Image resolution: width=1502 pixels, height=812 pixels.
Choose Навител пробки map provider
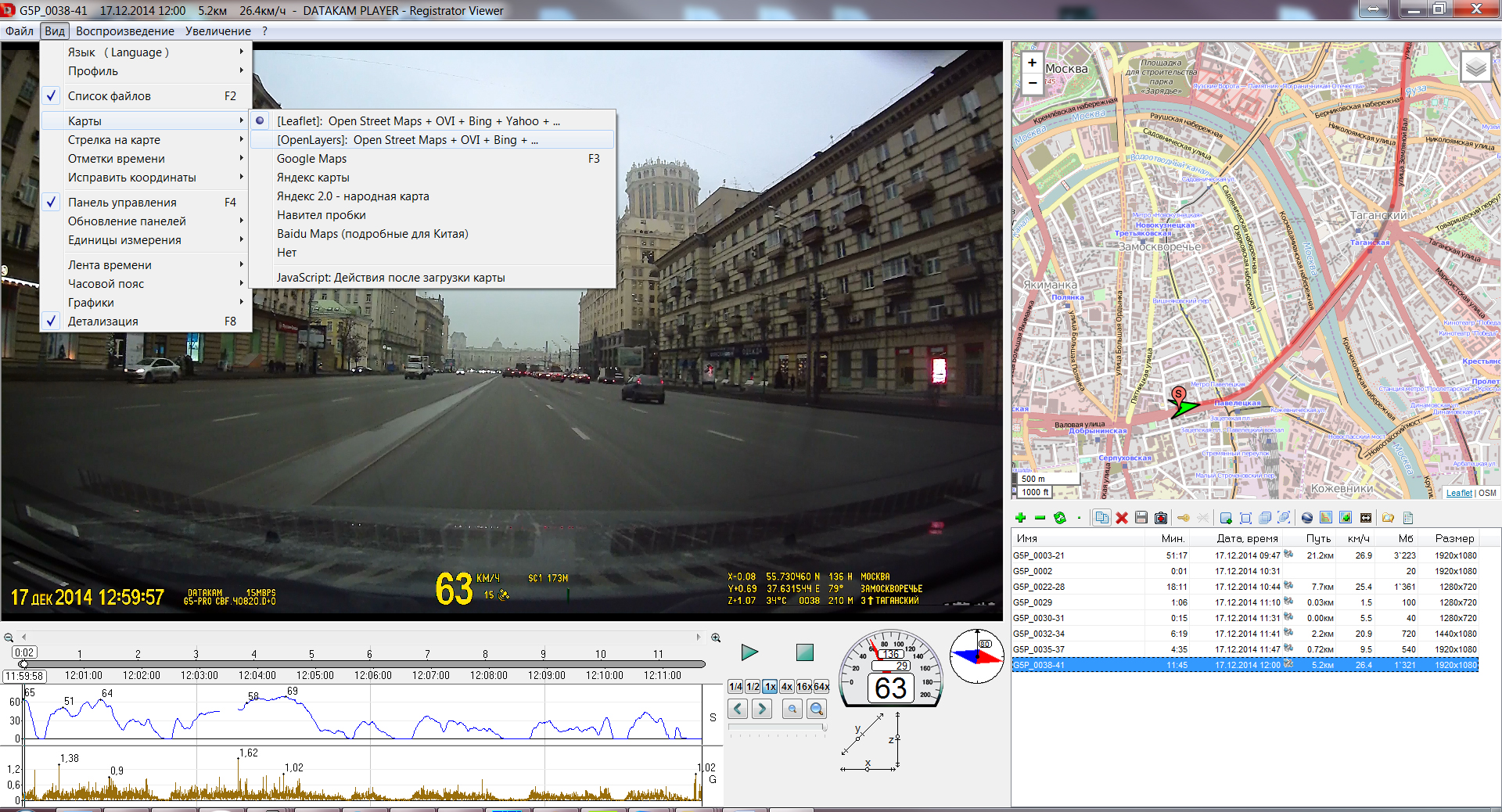tap(433, 215)
